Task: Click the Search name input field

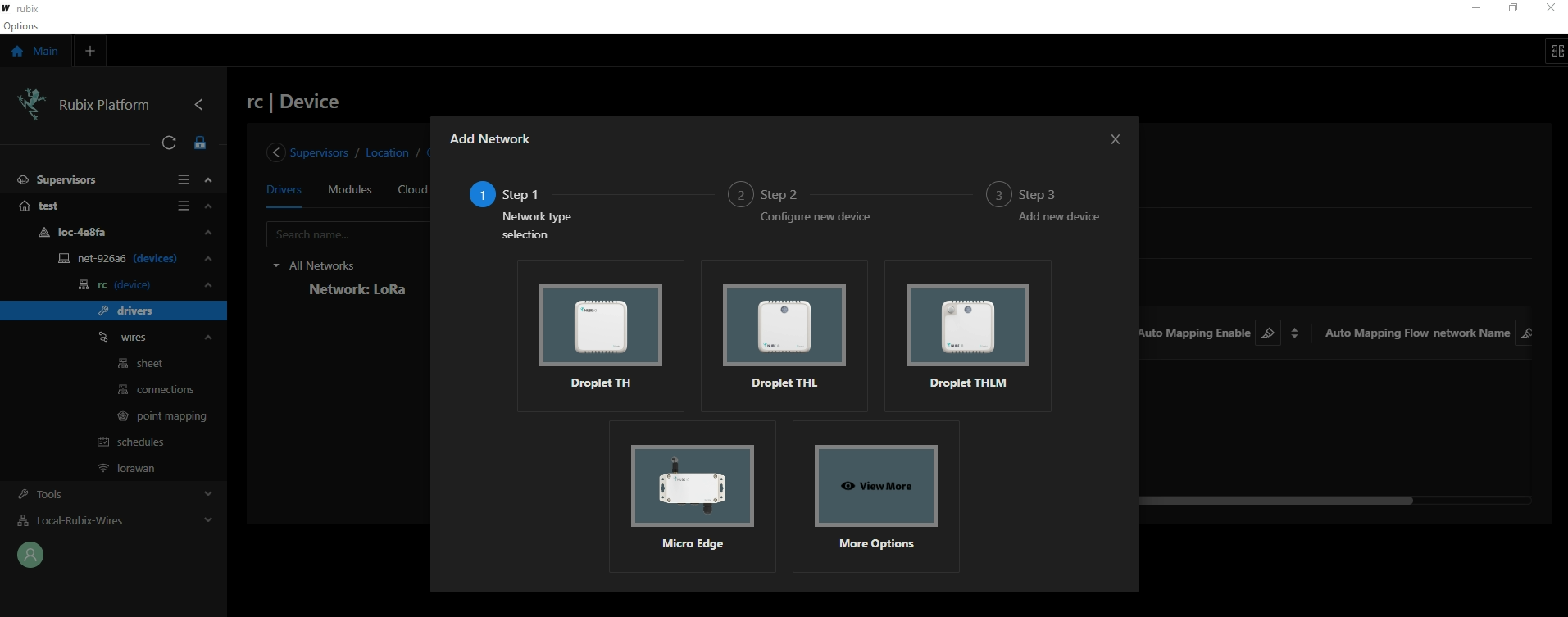Action: (348, 234)
